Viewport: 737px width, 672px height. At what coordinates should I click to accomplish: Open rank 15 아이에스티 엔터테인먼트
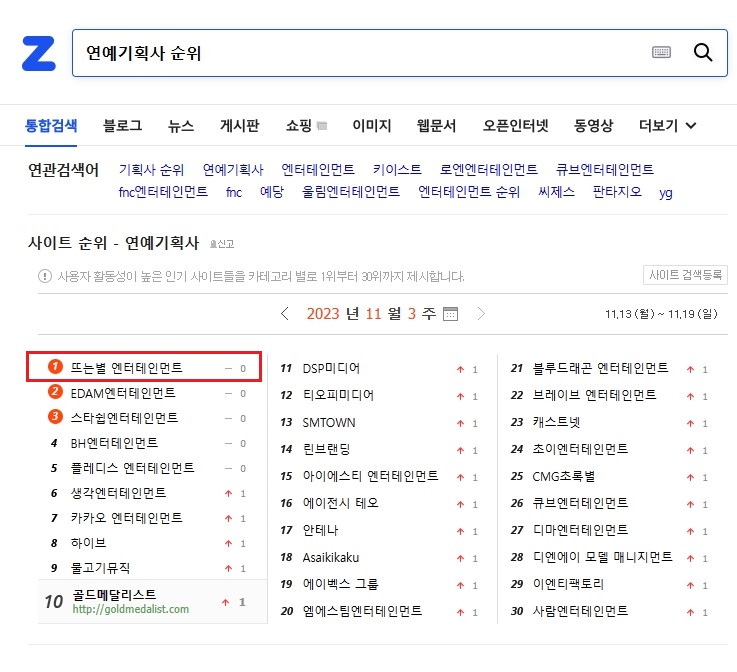click(x=370, y=476)
